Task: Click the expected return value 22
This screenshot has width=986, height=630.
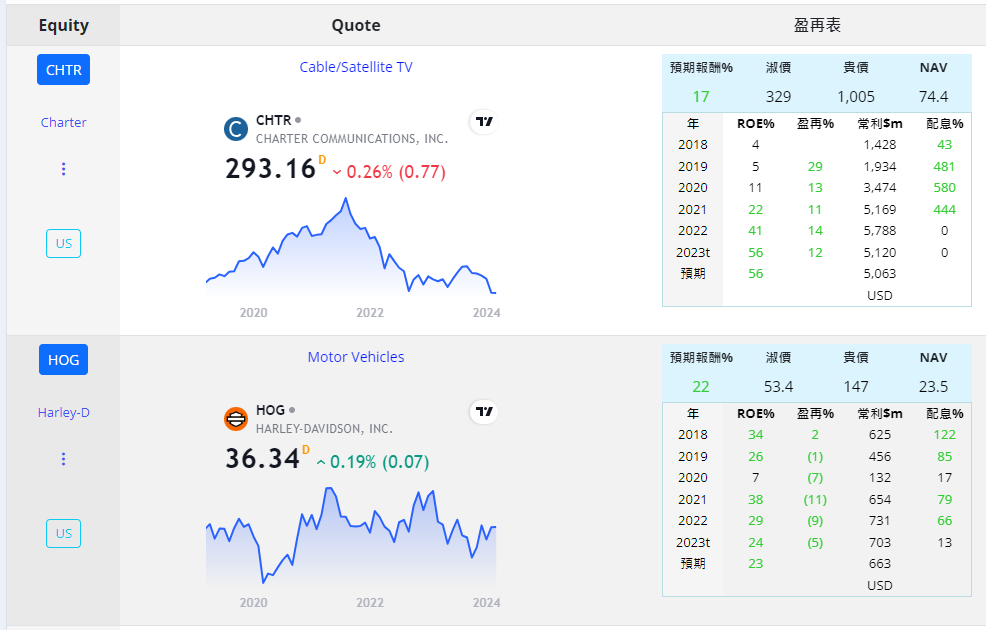Action: tap(701, 387)
